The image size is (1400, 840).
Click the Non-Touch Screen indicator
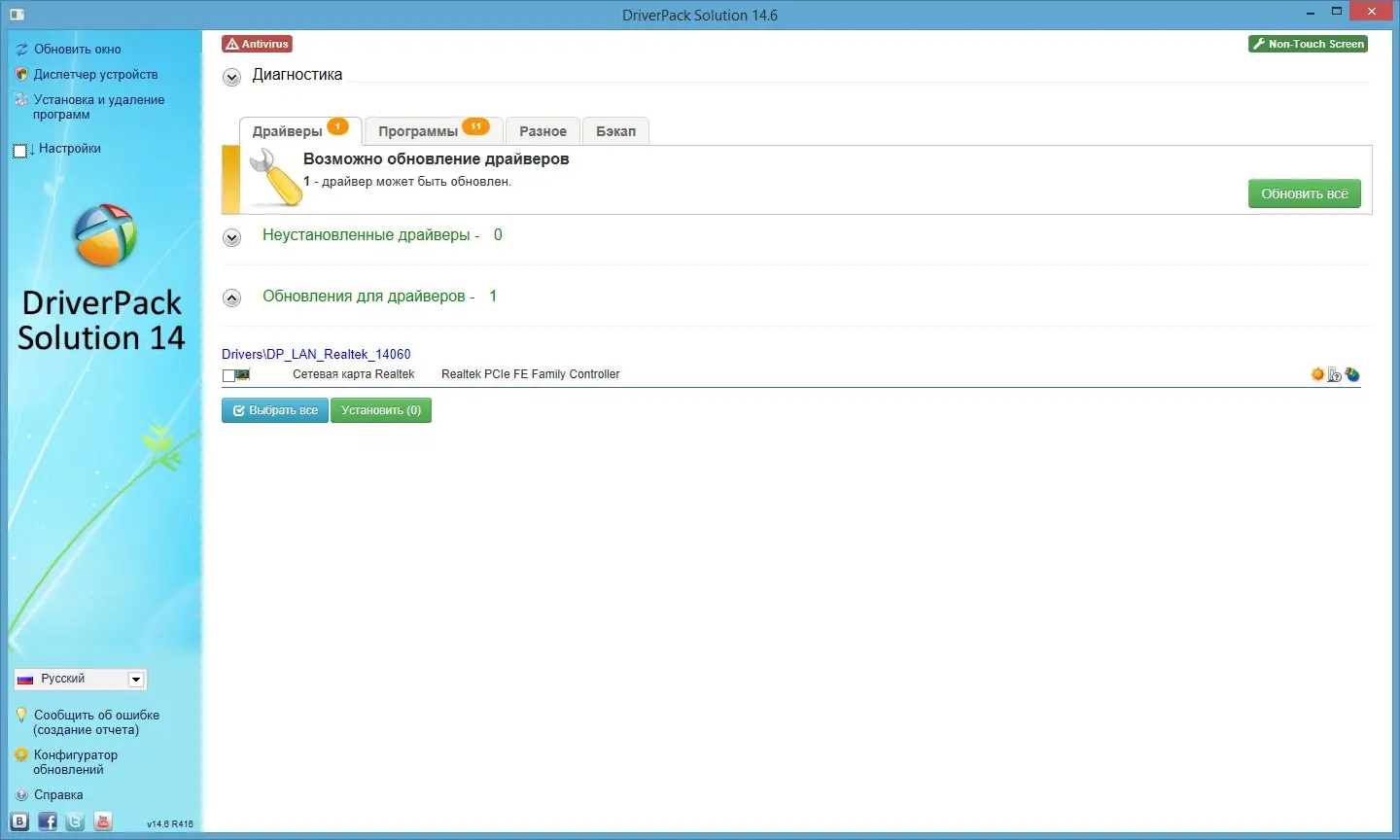pos(1308,44)
